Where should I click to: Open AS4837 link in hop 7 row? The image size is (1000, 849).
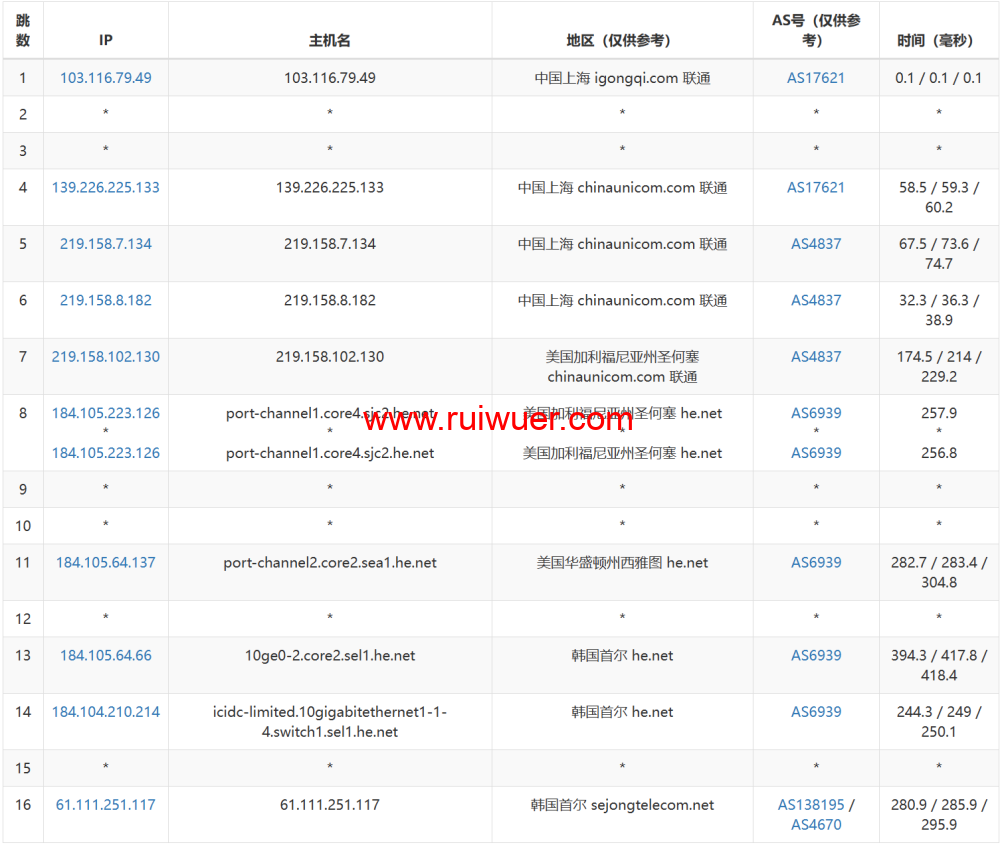(816, 357)
